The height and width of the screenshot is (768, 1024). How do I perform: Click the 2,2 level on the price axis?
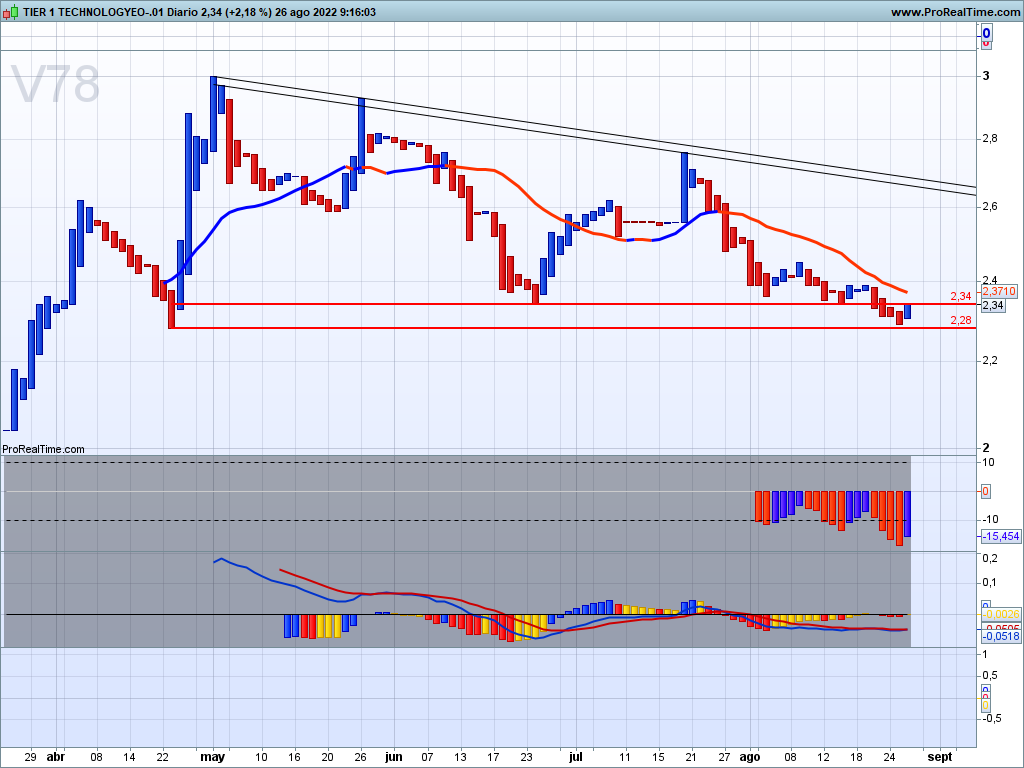tap(990, 360)
